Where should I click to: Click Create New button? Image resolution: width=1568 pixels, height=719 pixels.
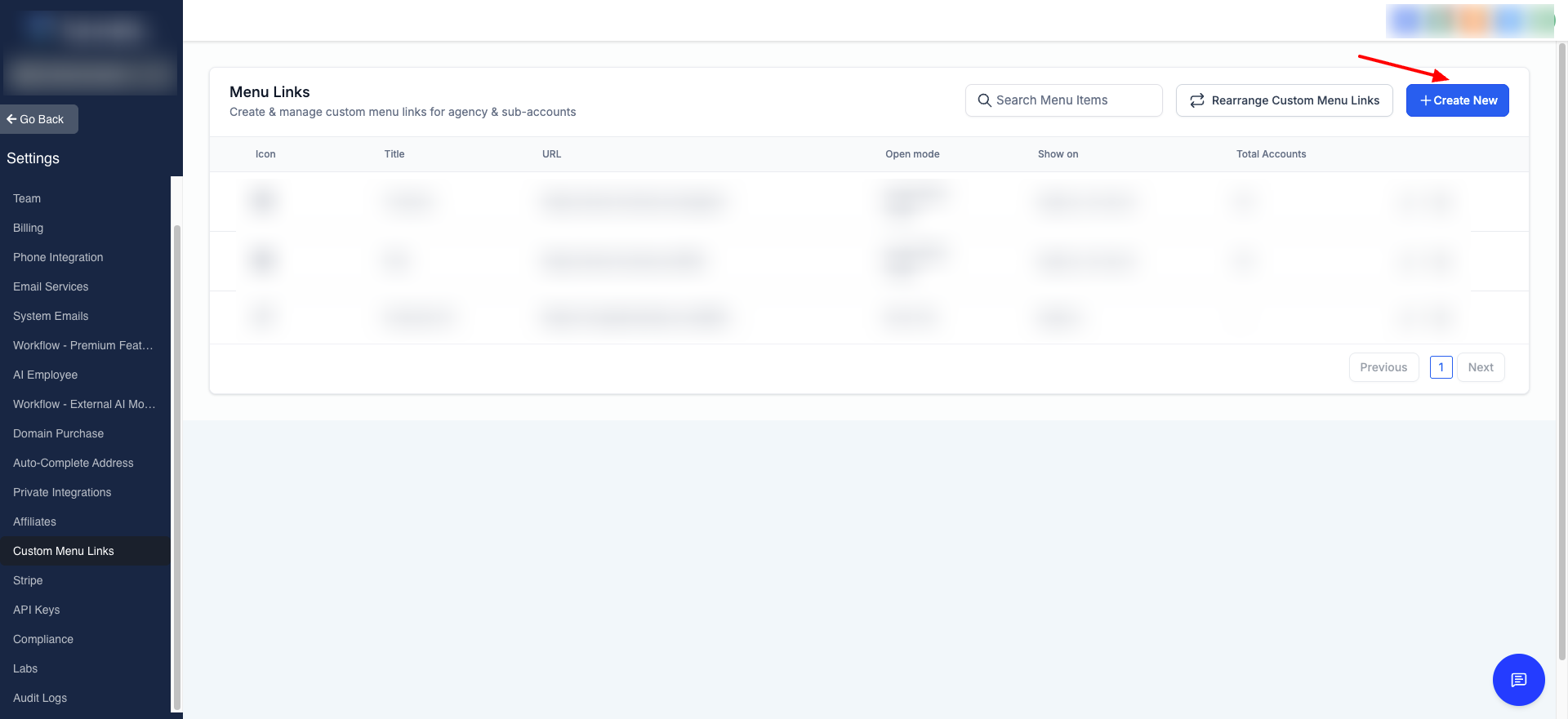pyautogui.click(x=1457, y=100)
